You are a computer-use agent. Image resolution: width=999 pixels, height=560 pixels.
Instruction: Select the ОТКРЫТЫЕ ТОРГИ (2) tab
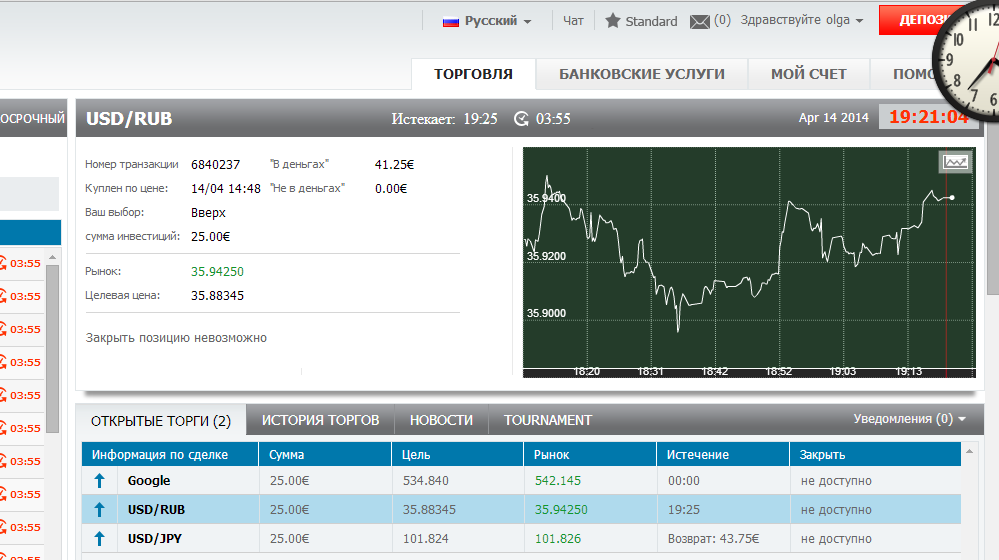coord(161,421)
